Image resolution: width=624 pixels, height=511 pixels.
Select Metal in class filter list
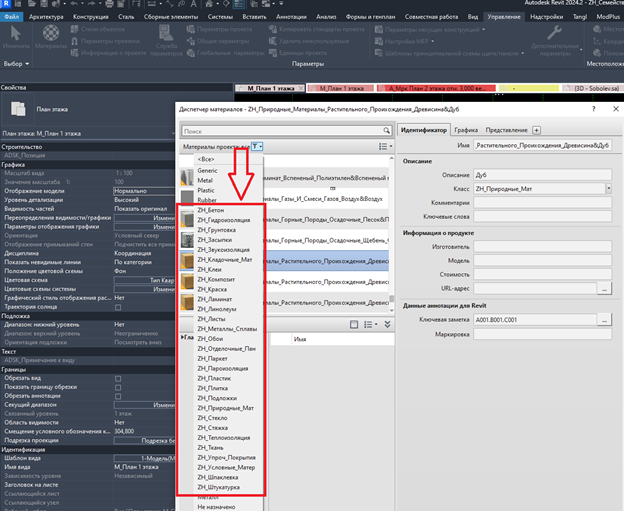(x=205, y=180)
